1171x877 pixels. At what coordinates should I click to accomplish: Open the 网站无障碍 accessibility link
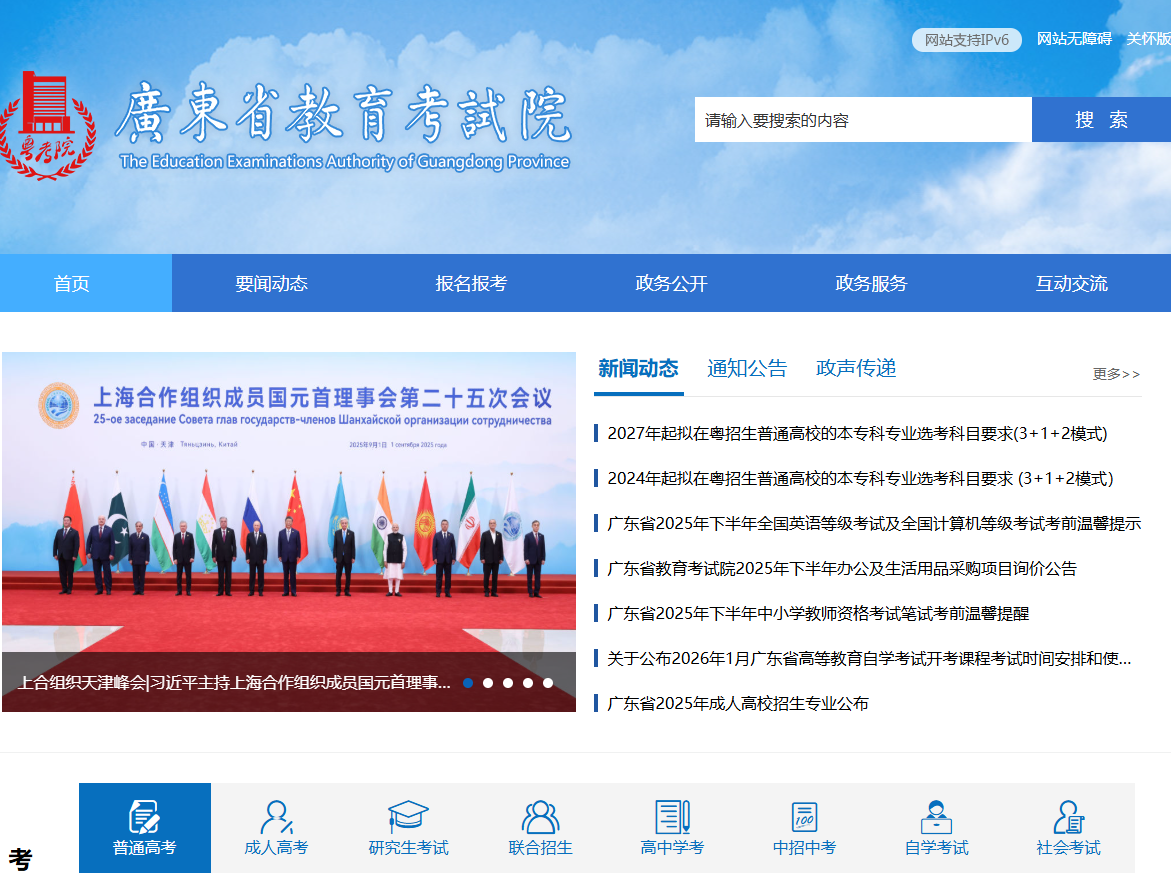[1074, 39]
